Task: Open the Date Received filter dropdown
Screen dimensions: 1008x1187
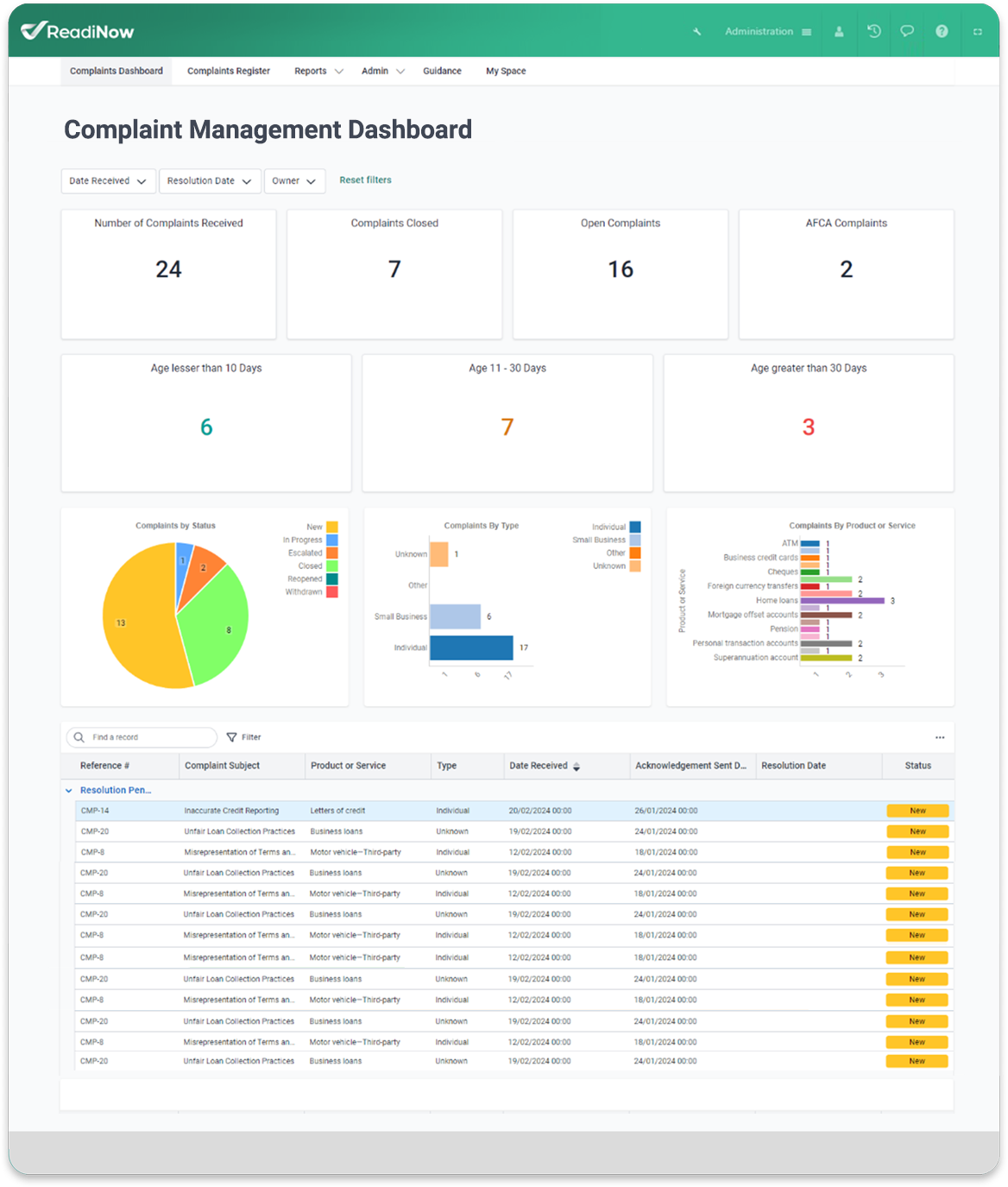Action: tap(108, 181)
